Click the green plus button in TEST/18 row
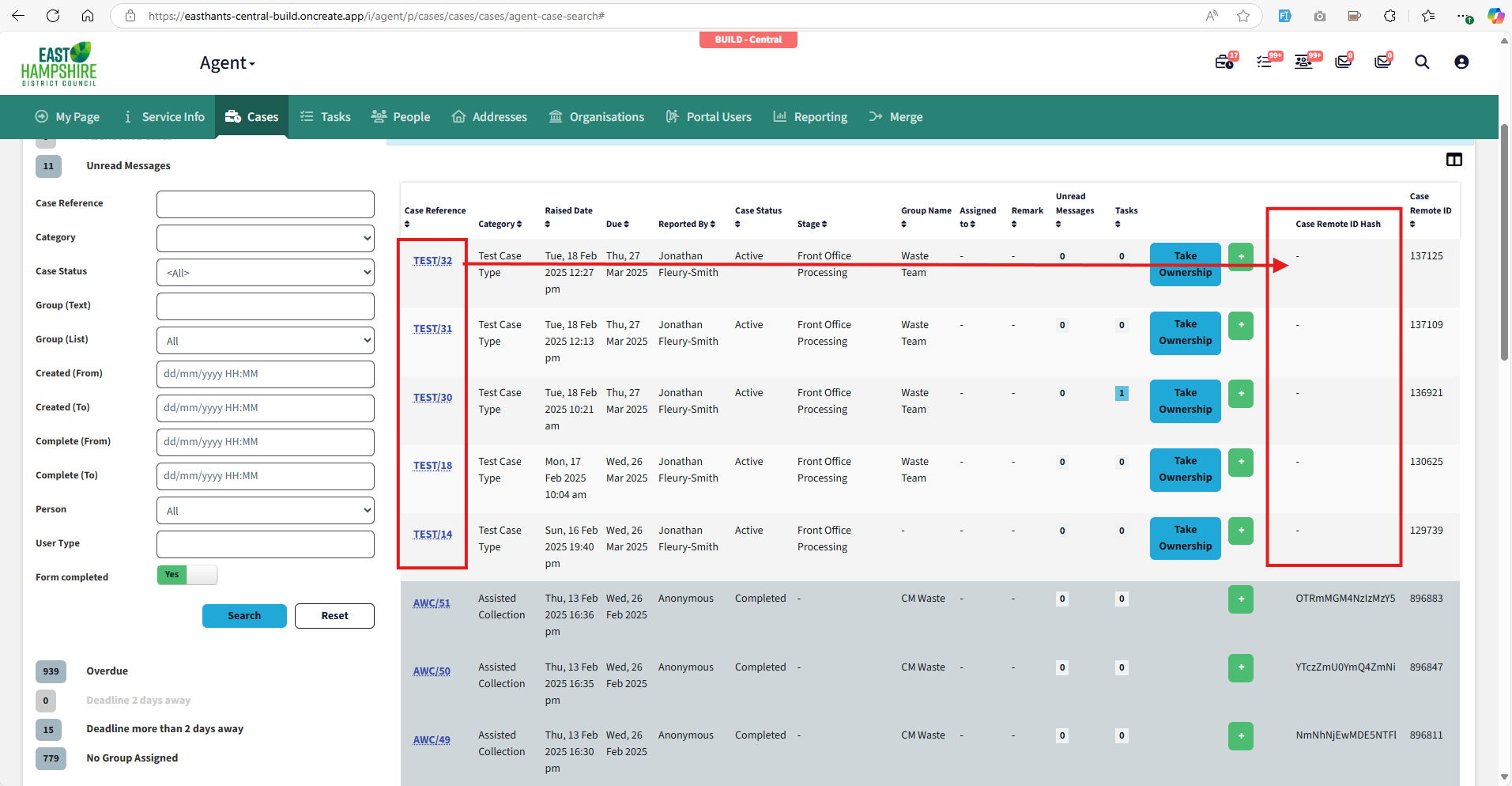 tap(1241, 462)
